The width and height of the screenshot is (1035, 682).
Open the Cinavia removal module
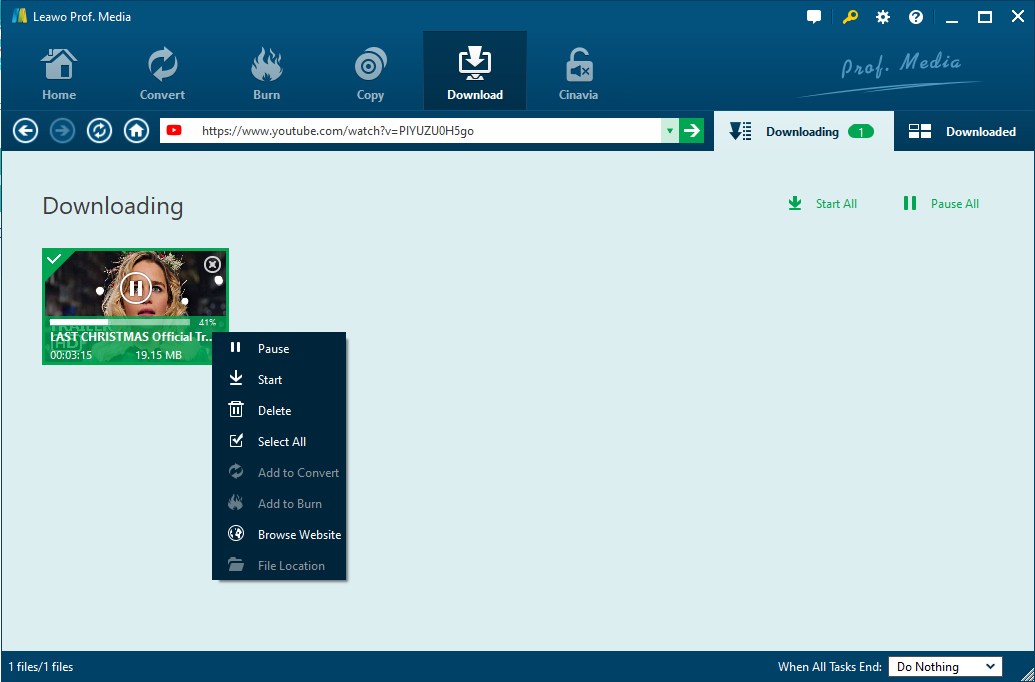point(578,74)
